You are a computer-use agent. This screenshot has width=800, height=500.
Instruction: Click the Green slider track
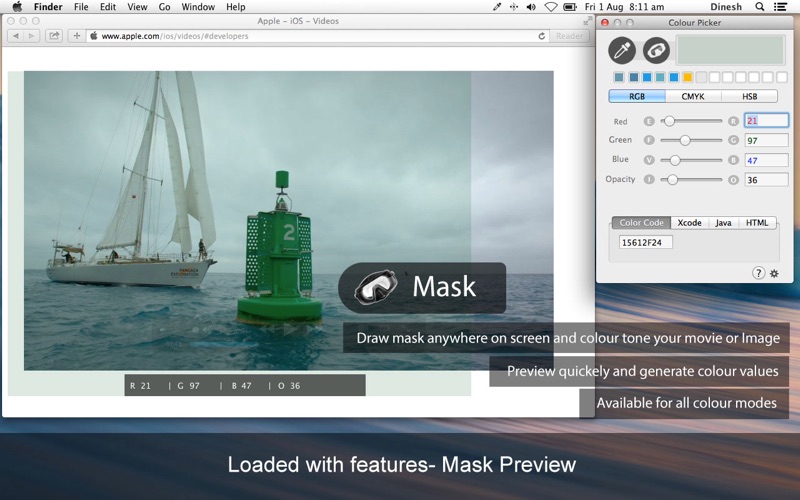[x=691, y=140]
